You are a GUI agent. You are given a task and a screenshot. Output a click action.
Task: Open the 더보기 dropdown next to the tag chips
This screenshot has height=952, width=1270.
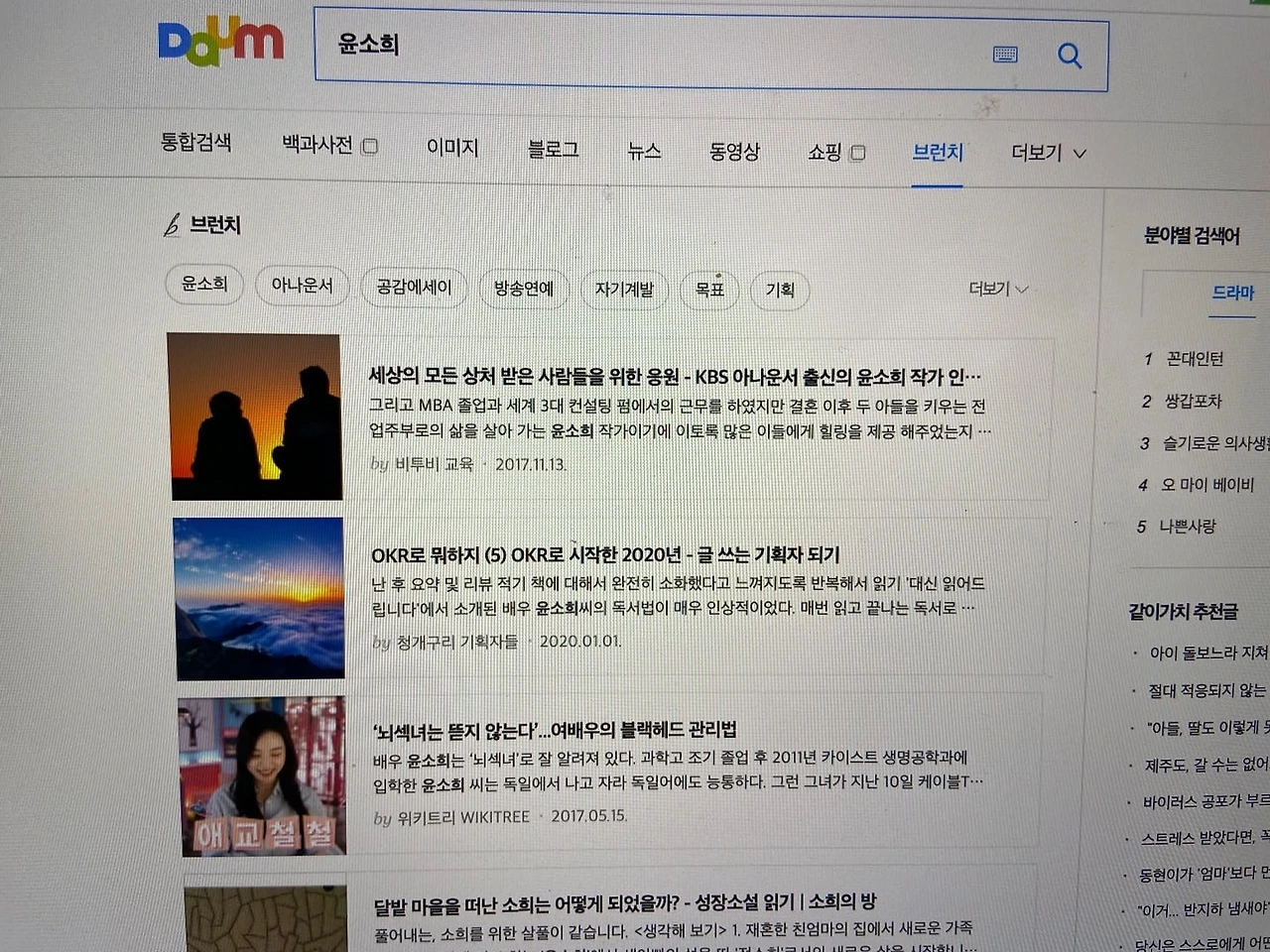(997, 289)
